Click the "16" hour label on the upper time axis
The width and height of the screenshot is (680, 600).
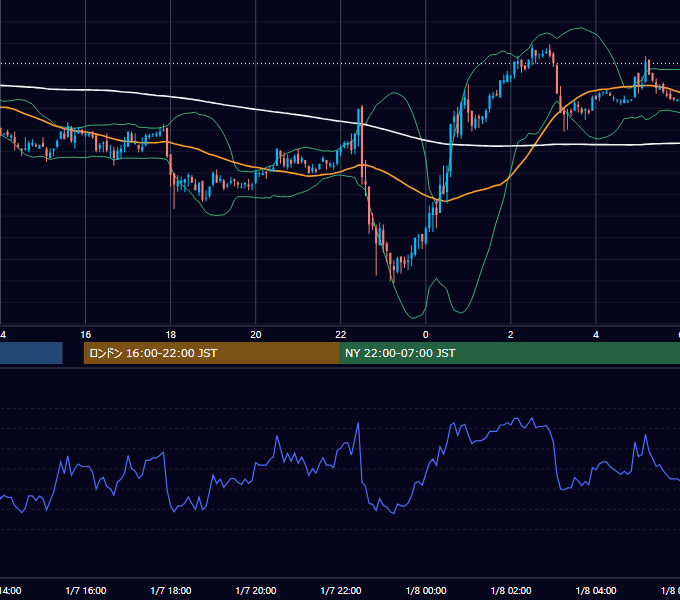pos(86,335)
